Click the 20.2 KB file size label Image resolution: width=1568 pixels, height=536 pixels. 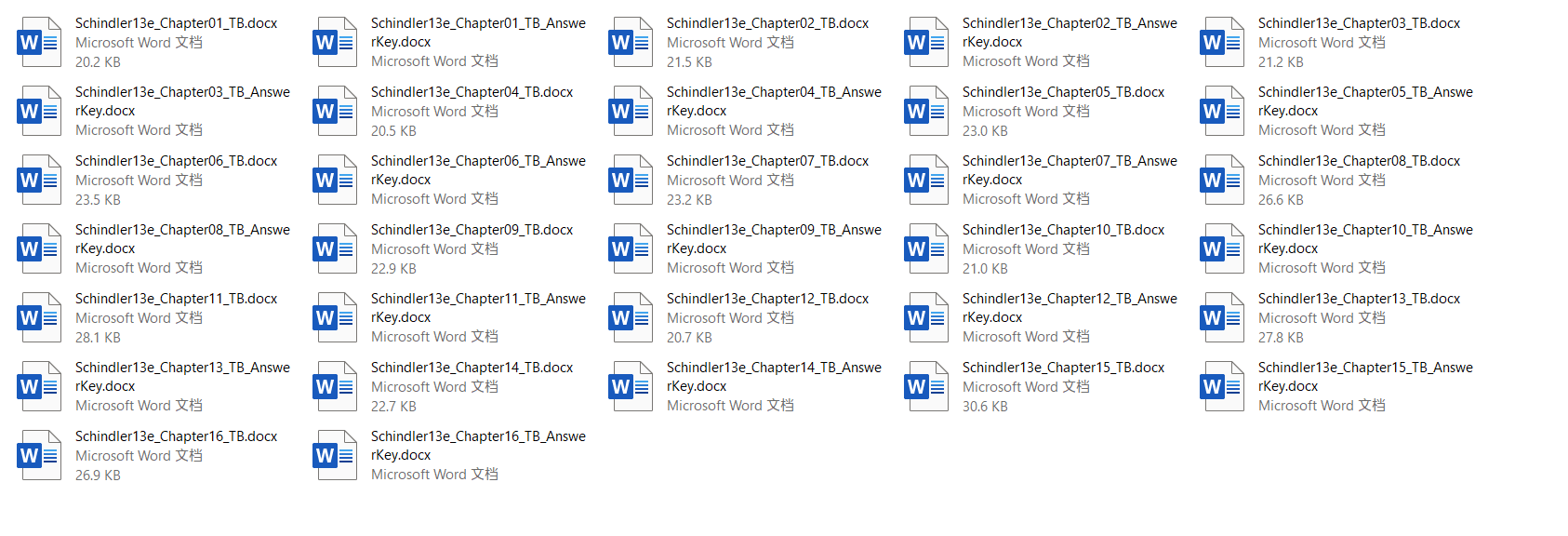point(98,62)
